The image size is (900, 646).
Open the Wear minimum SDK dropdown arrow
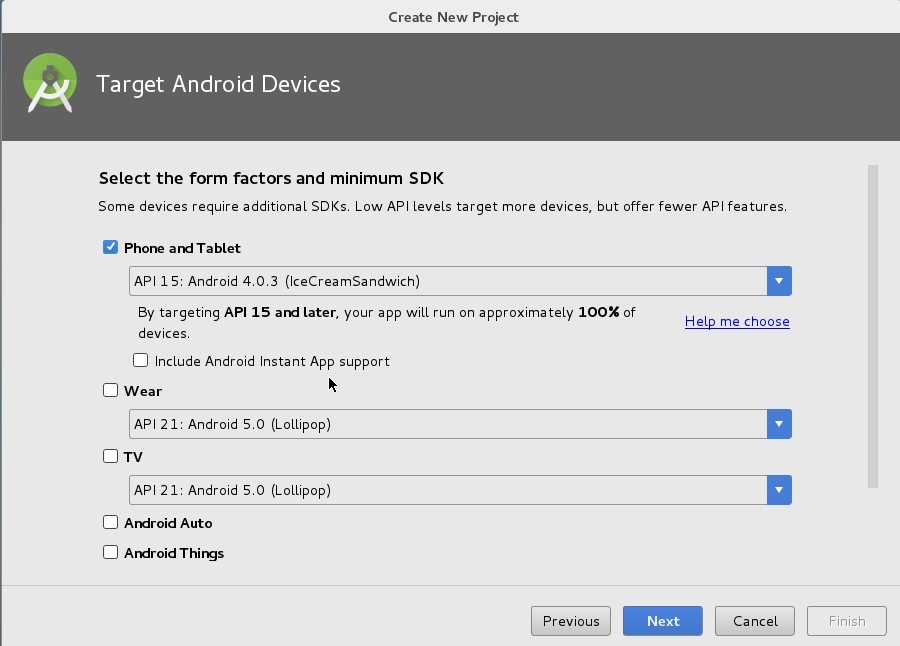click(779, 424)
